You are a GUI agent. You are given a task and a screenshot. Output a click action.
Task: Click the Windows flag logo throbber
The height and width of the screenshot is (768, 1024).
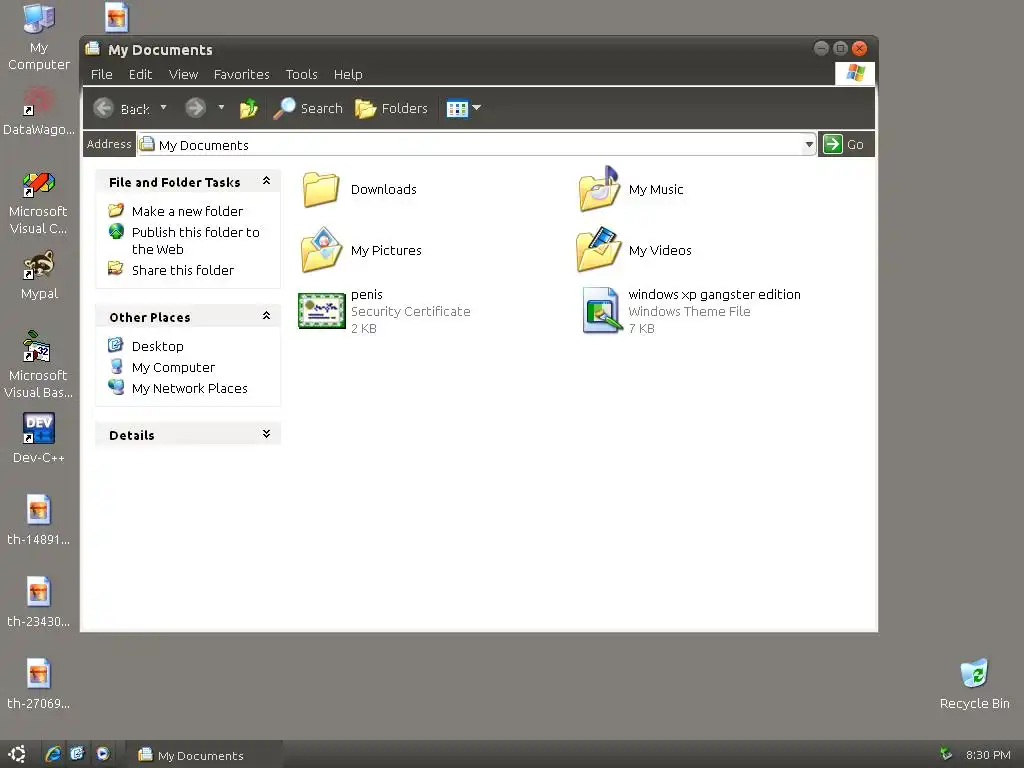pyautogui.click(x=855, y=73)
